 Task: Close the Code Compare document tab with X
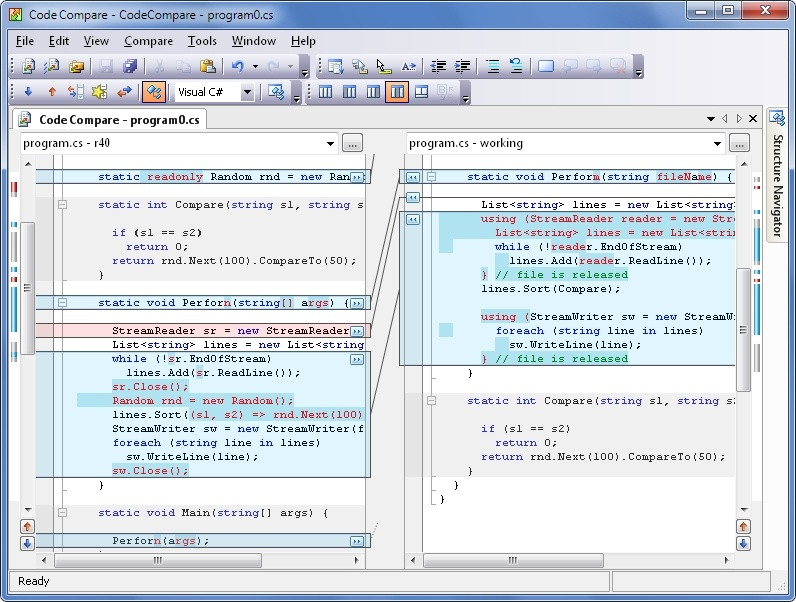click(753, 119)
